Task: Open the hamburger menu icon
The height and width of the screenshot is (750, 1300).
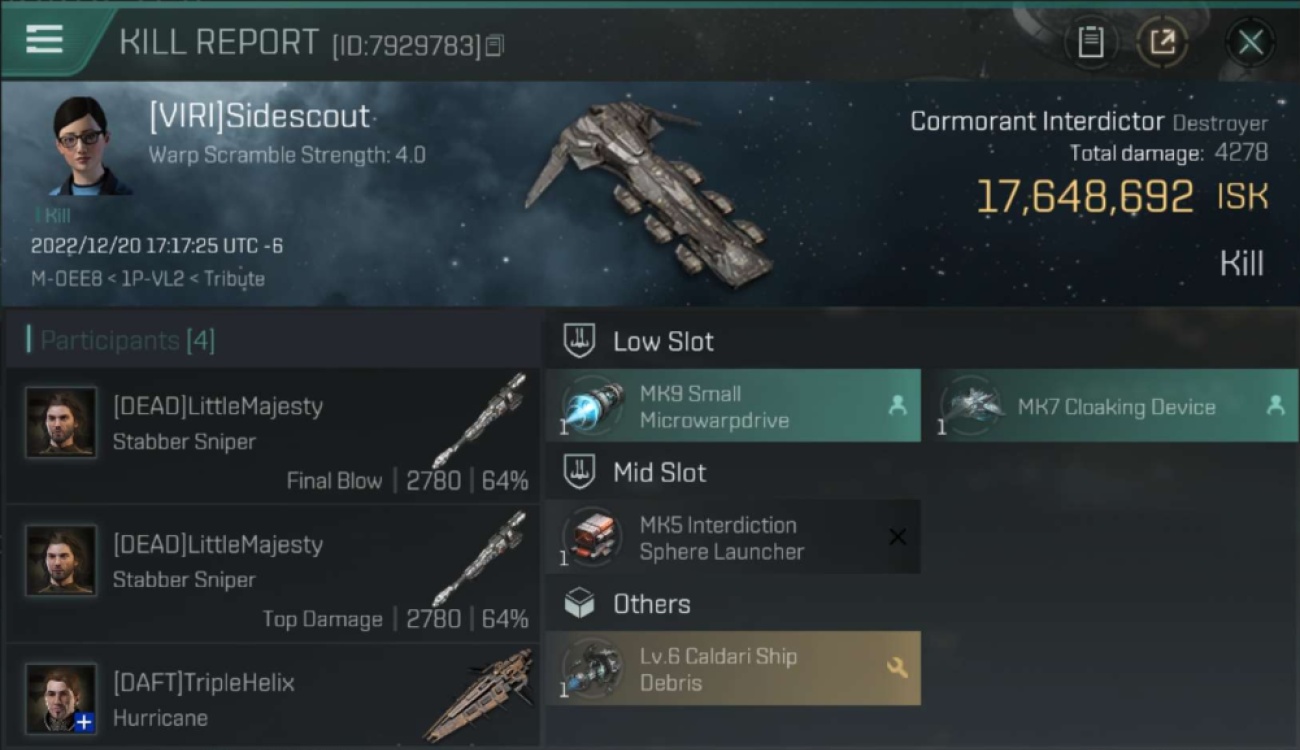Action: click(x=44, y=40)
